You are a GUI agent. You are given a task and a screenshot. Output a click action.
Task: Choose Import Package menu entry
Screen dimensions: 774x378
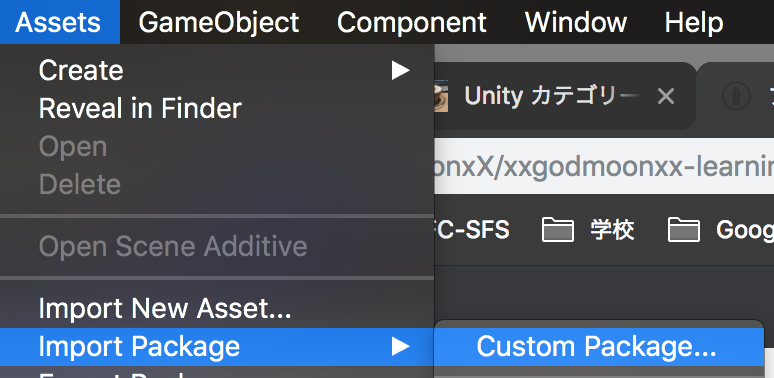(x=217, y=346)
